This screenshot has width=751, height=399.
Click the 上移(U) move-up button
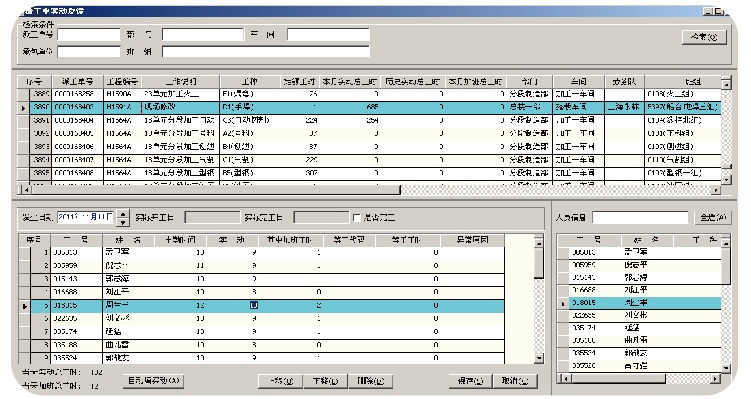point(281,381)
